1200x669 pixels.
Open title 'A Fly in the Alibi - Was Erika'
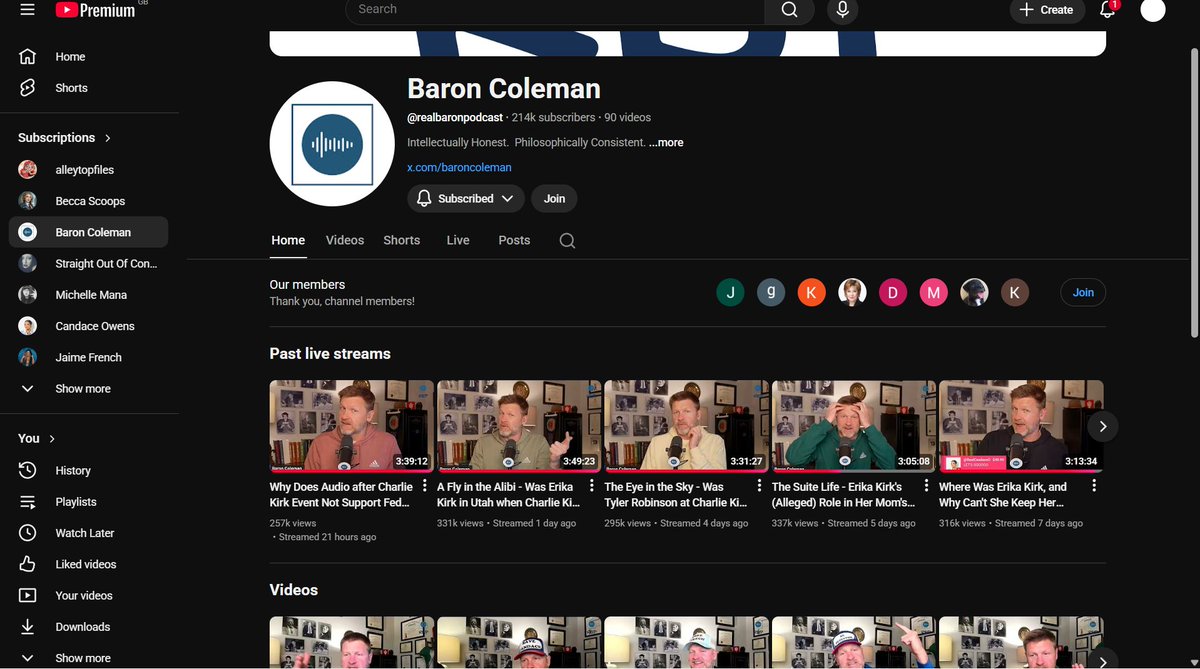click(x=510, y=495)
